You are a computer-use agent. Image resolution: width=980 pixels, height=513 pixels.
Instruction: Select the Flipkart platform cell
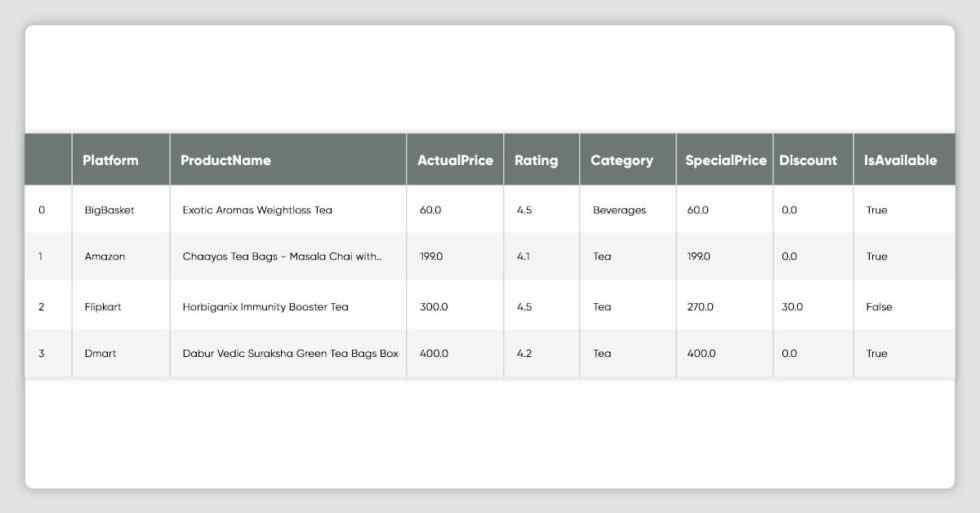click(x=103, y=307)
